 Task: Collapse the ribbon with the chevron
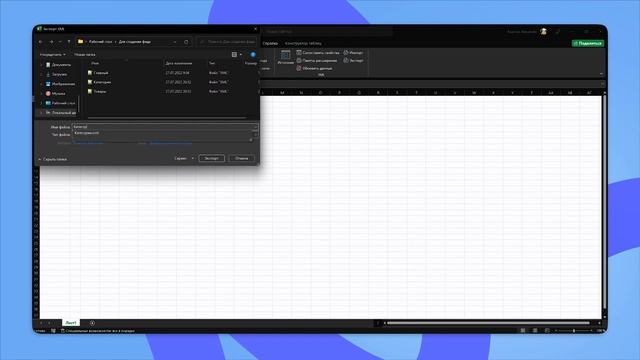[601, 74]
